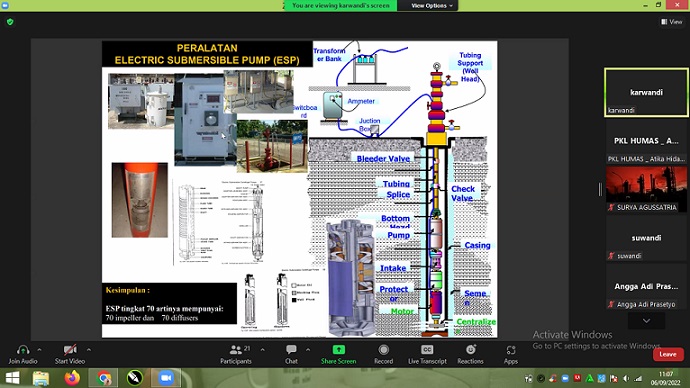Switch to Chrome in the taskbar
This screenshot has width=690, height=388.
point(104,378)
